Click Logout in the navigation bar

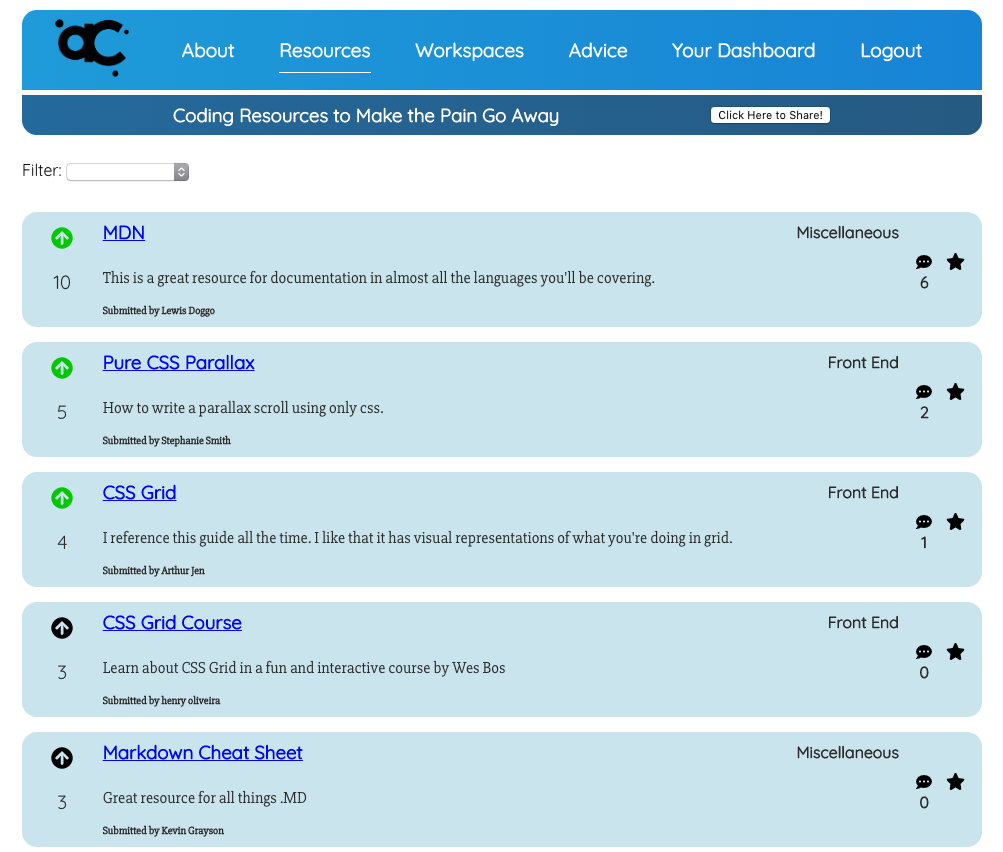pyautogui.click(x=890, y=51)
